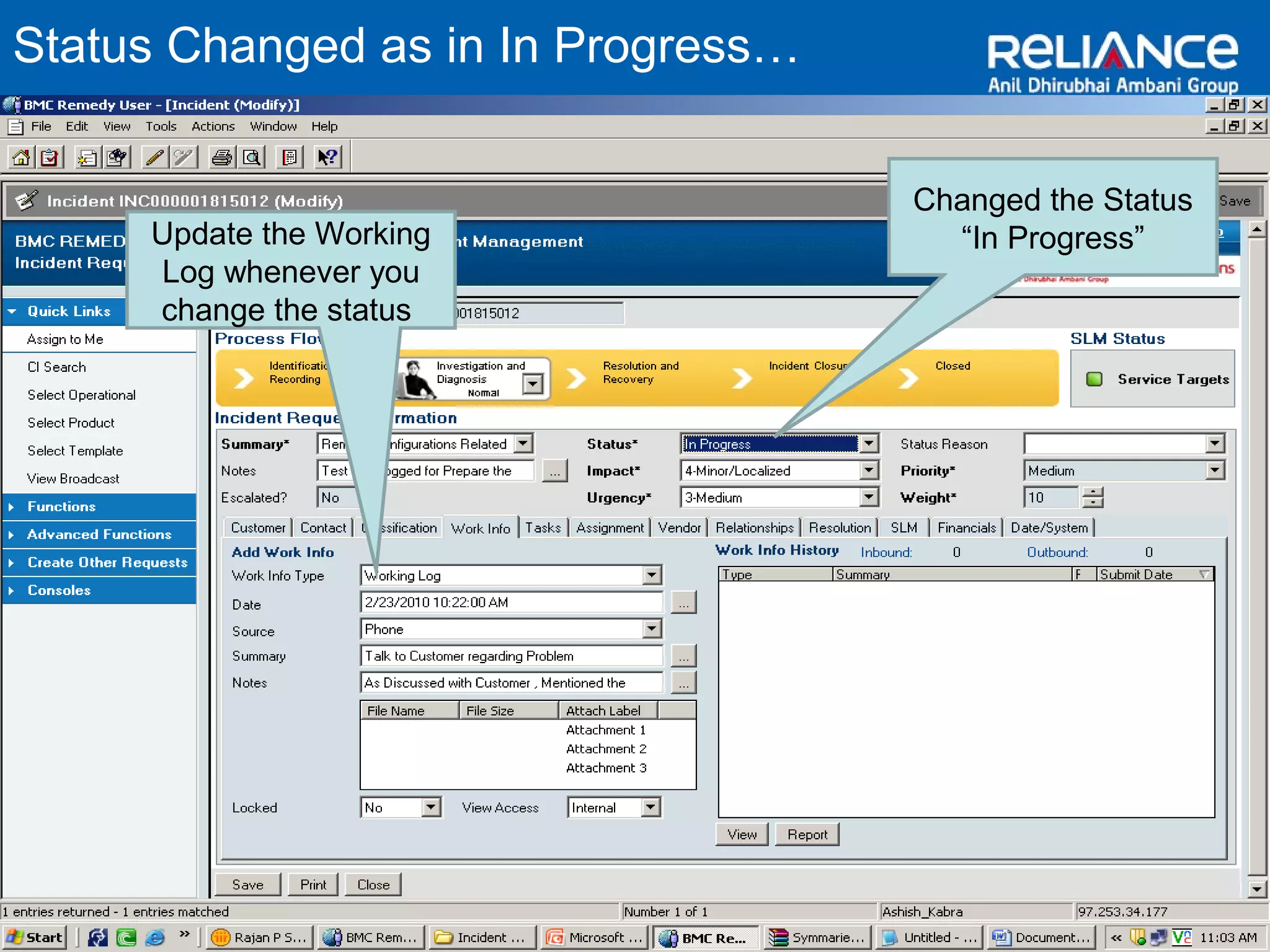The width and height of the screenshot is (1270, 952).
Task: Open the File menu
Action: coord(41,126)
